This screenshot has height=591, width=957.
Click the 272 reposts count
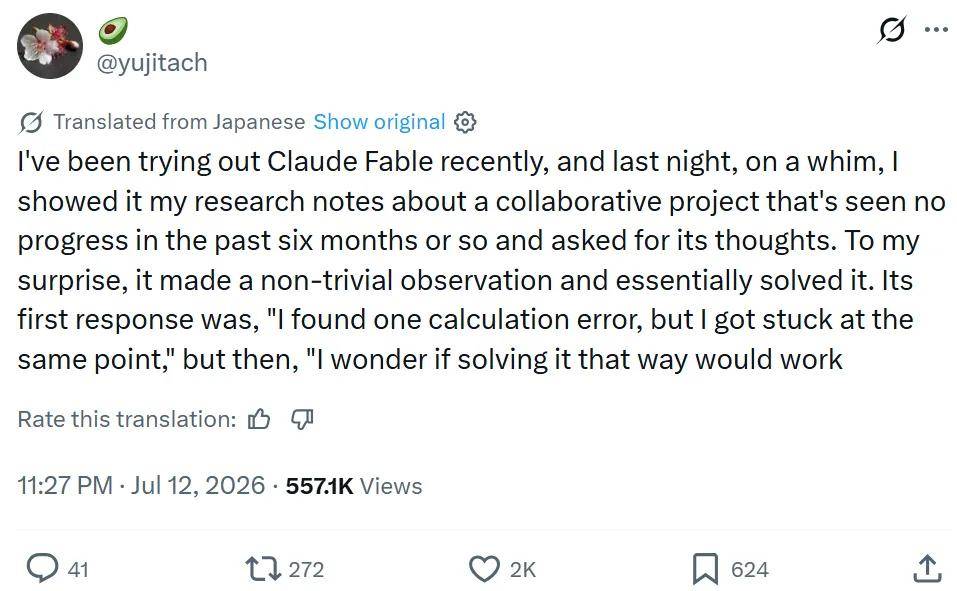tap(306, 570)
